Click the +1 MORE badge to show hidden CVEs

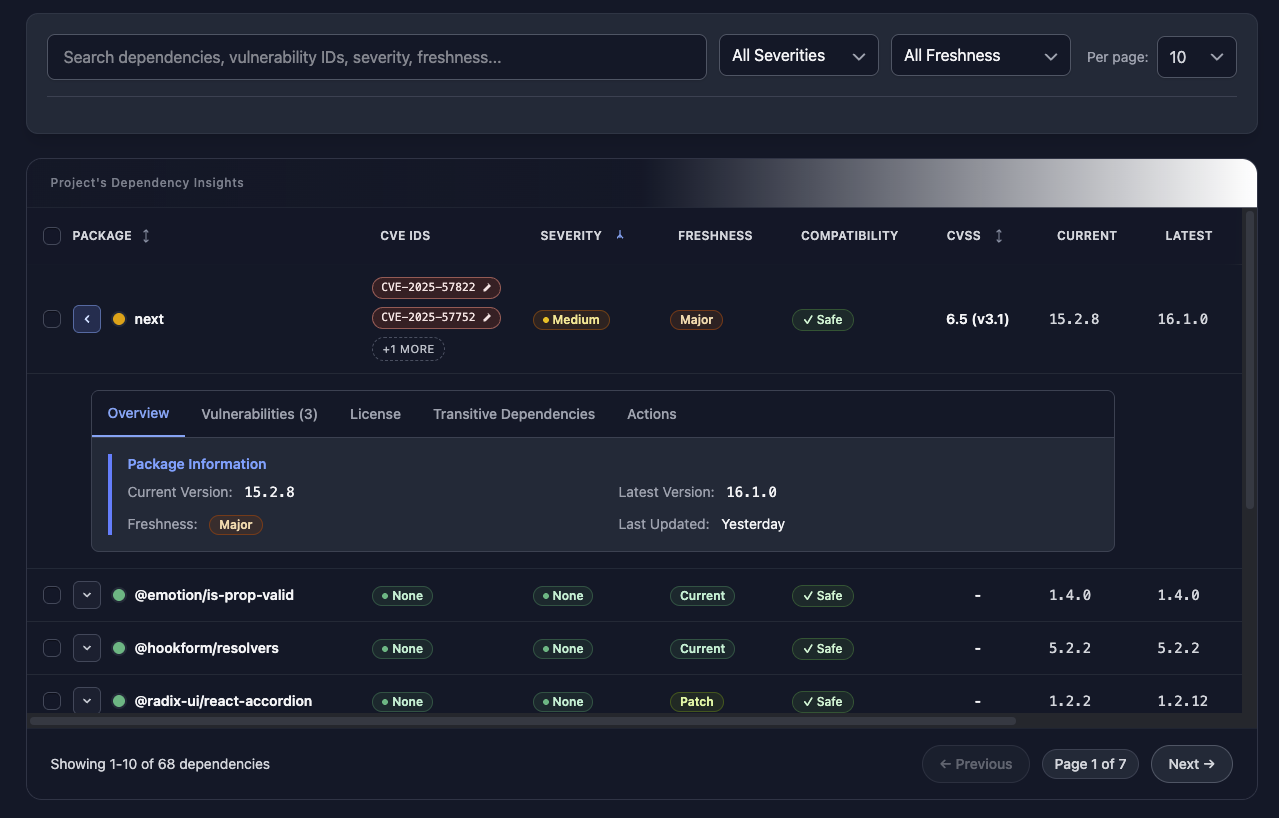tap(408, 348)
